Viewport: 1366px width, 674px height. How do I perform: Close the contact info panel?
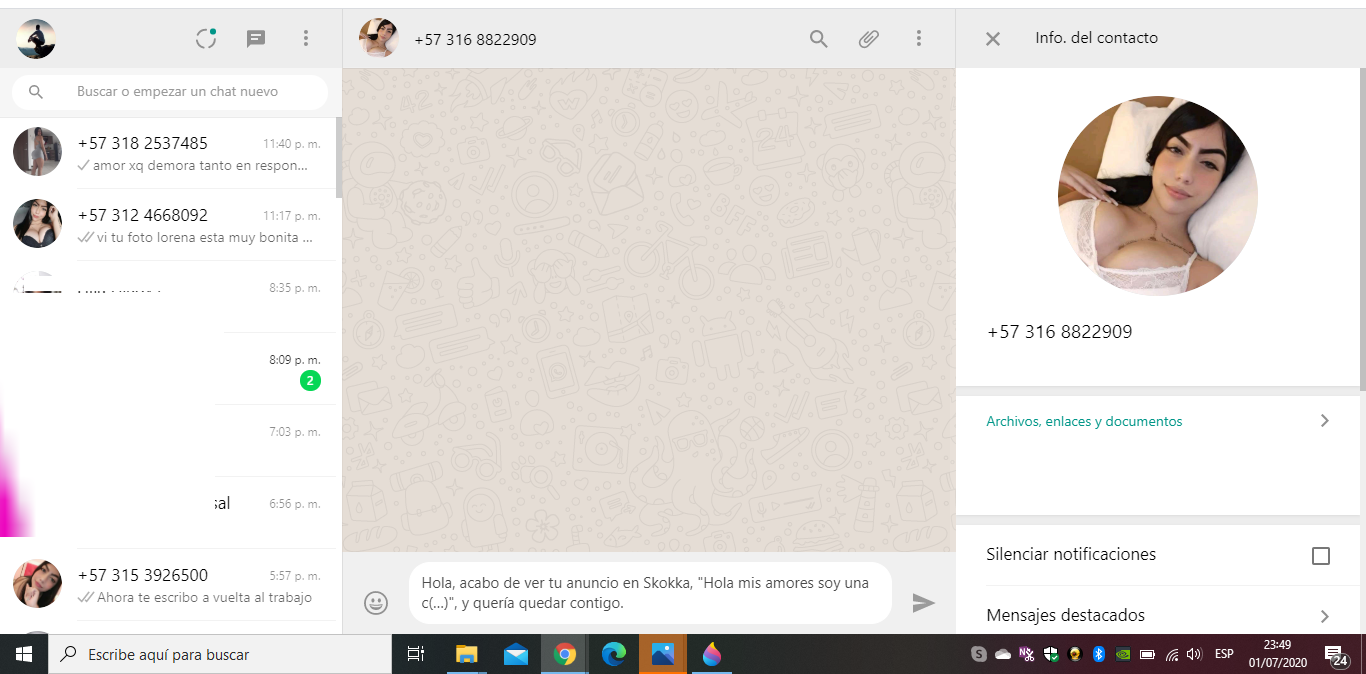tap(993, 39)
